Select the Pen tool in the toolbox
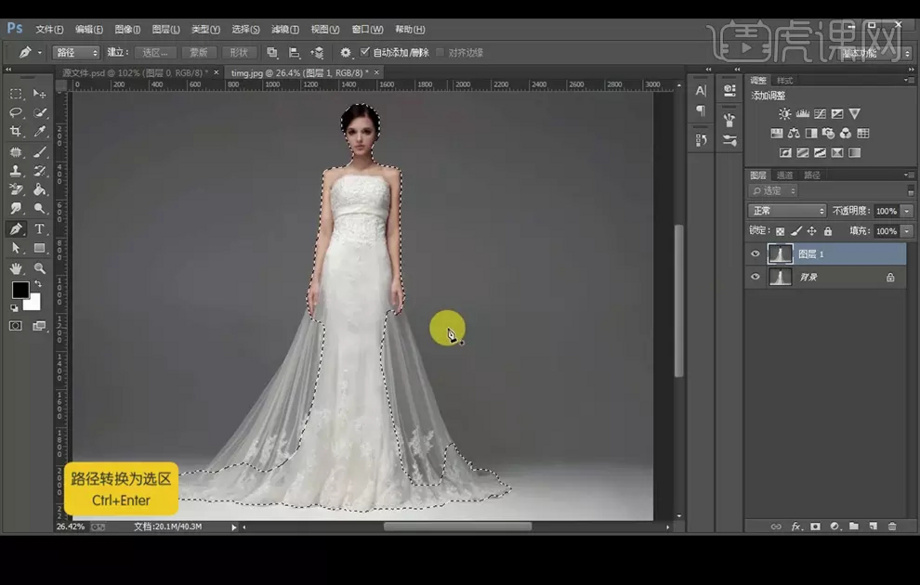920x585 pixels. (16, 229)
